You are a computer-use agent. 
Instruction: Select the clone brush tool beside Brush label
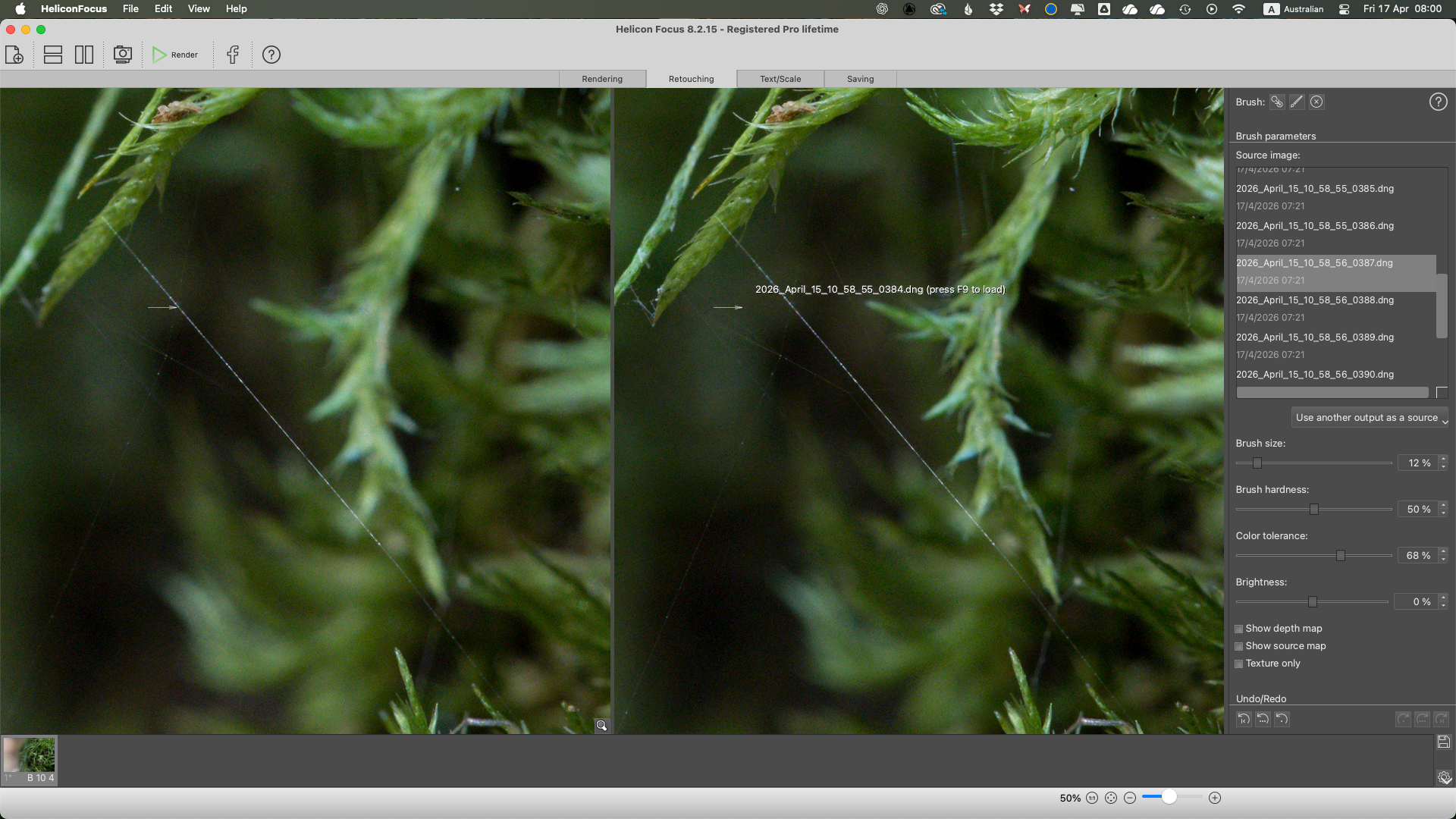point(1277,102)
